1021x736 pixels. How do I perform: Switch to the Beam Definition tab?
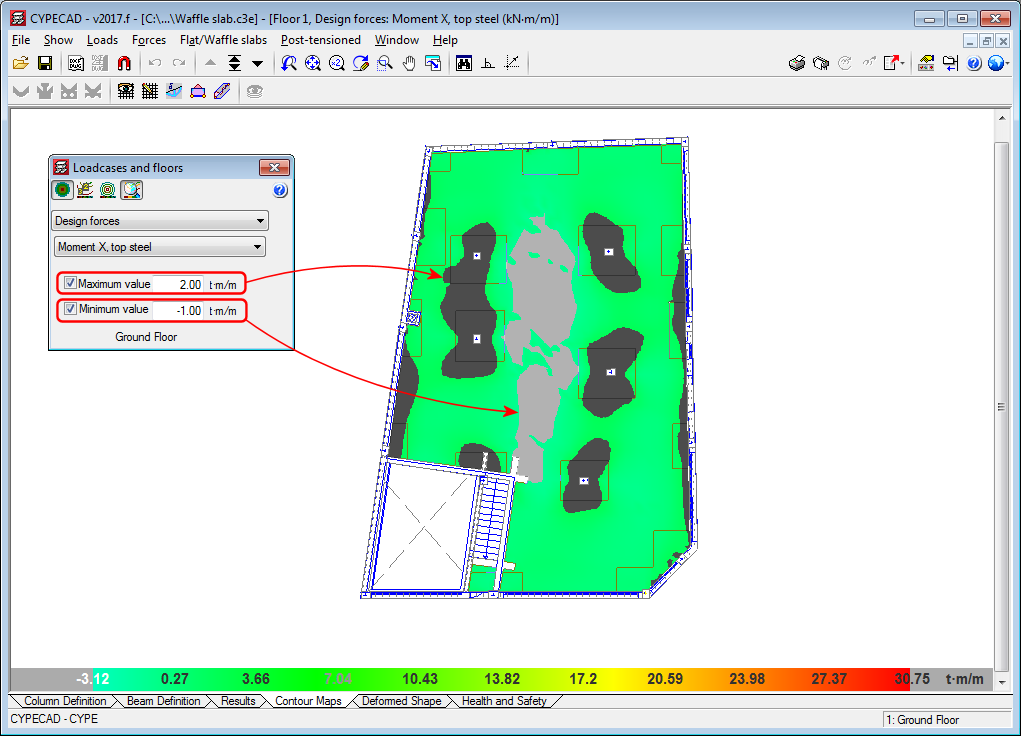click(163, 701)
